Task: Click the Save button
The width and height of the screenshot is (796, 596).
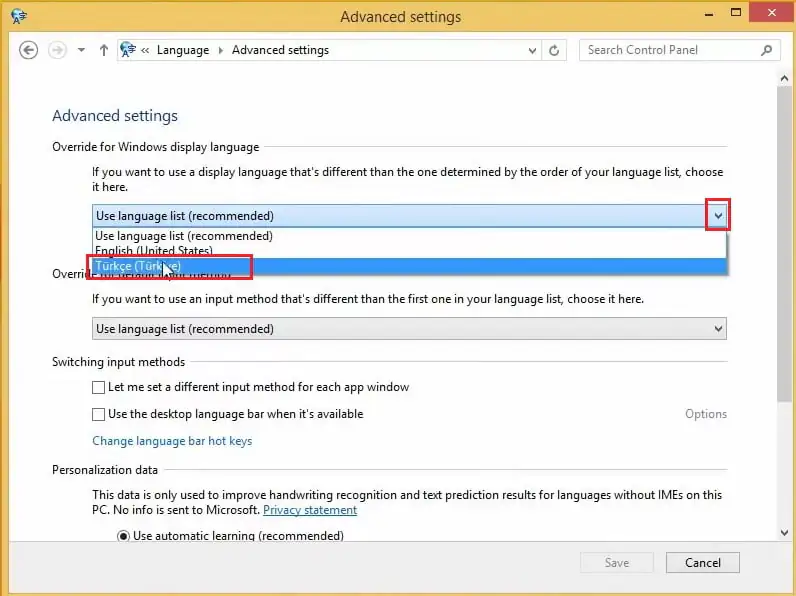Action: tap(617, 563)
